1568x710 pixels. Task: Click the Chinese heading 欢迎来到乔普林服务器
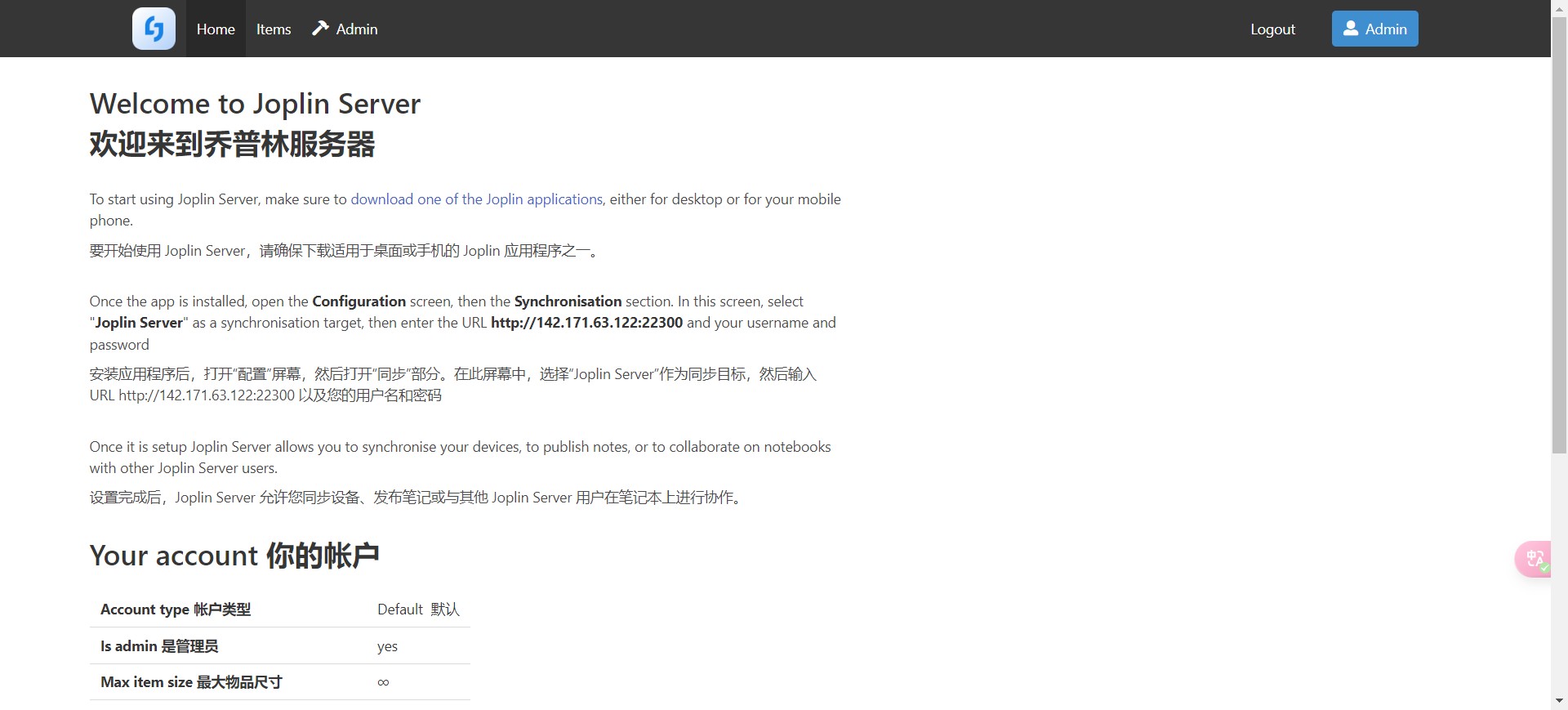pos(232,144)
